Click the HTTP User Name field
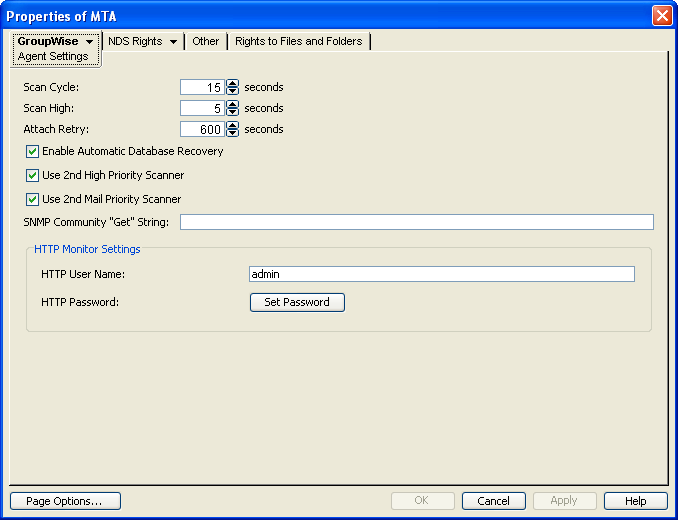 (442, 274)
